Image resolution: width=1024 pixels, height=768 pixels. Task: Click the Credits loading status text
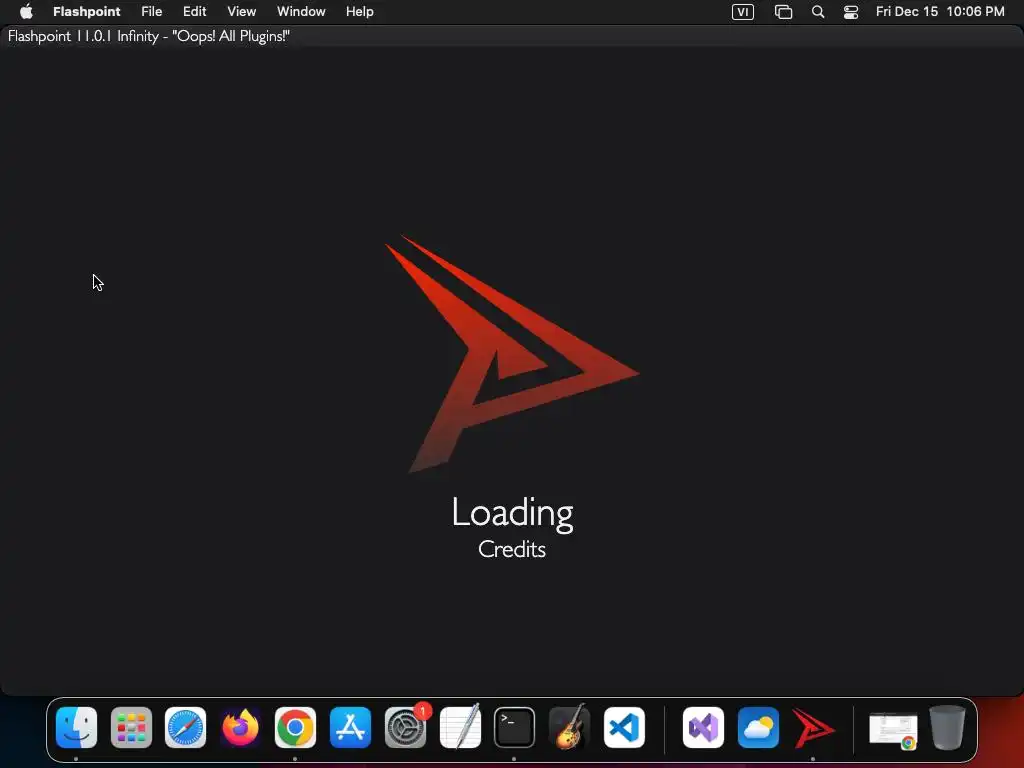click(512, 549)
